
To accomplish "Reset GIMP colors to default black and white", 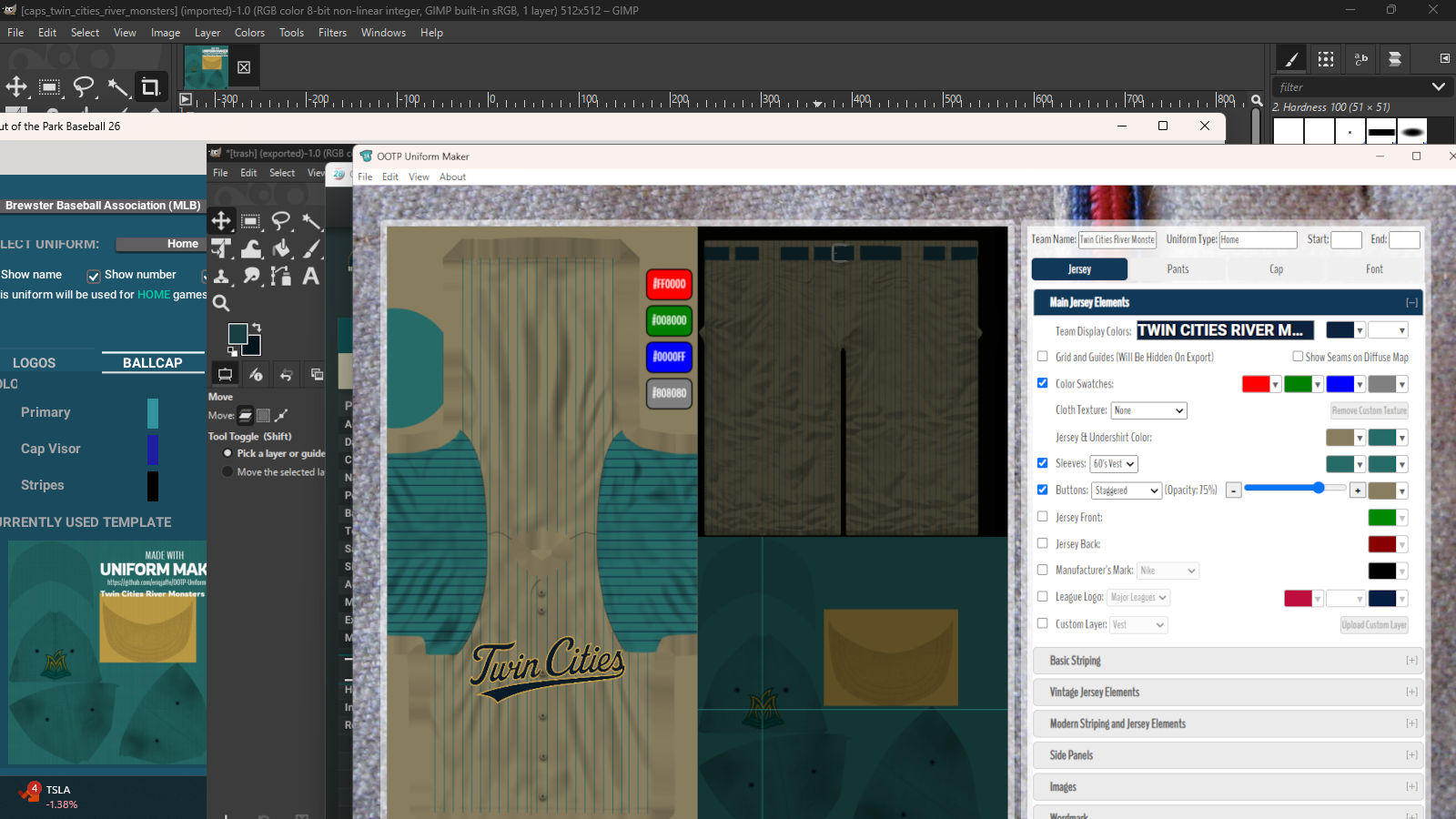I will (x=233, y=350).
